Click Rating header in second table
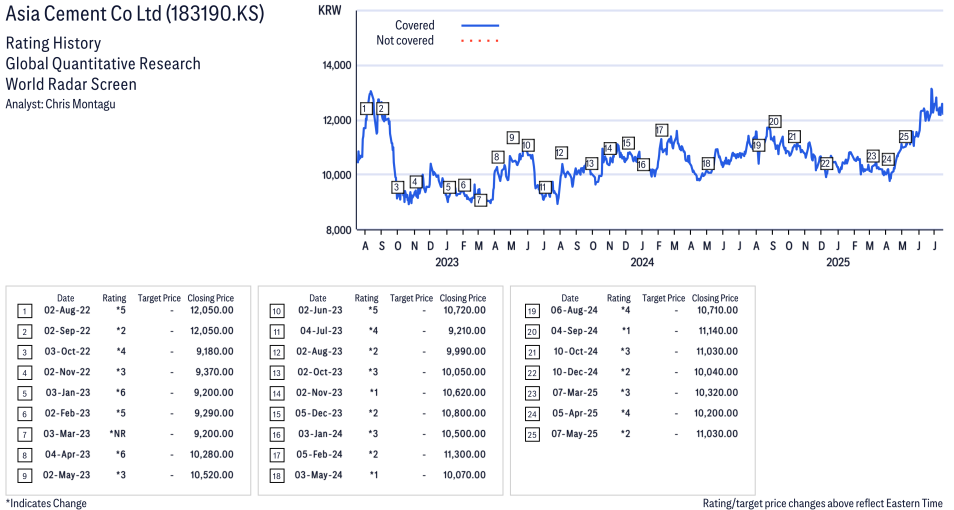Viewport: 954px width, 510px height. 366,298
